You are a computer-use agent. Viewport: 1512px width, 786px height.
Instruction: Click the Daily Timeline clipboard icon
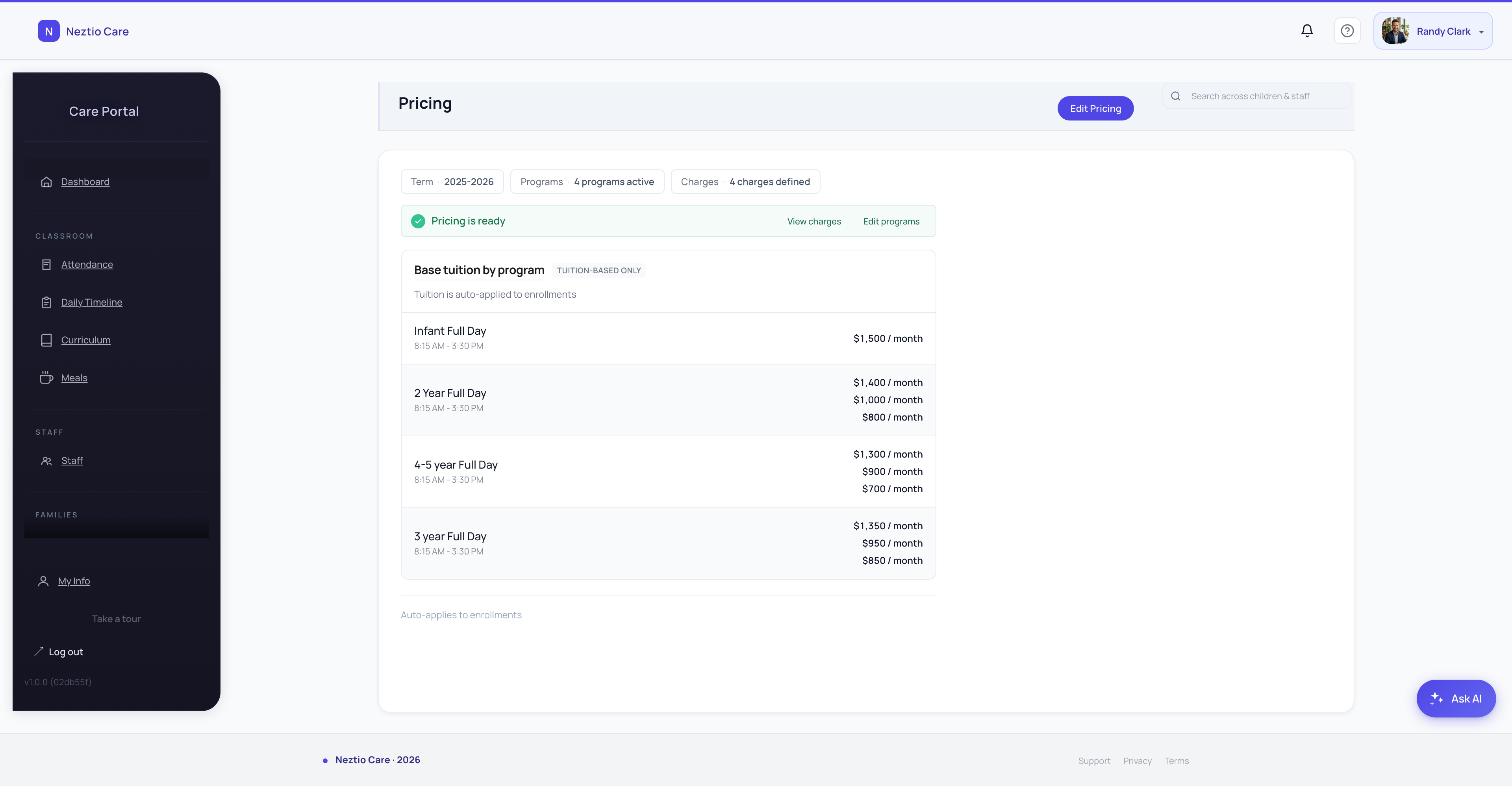tap(46, 302)
